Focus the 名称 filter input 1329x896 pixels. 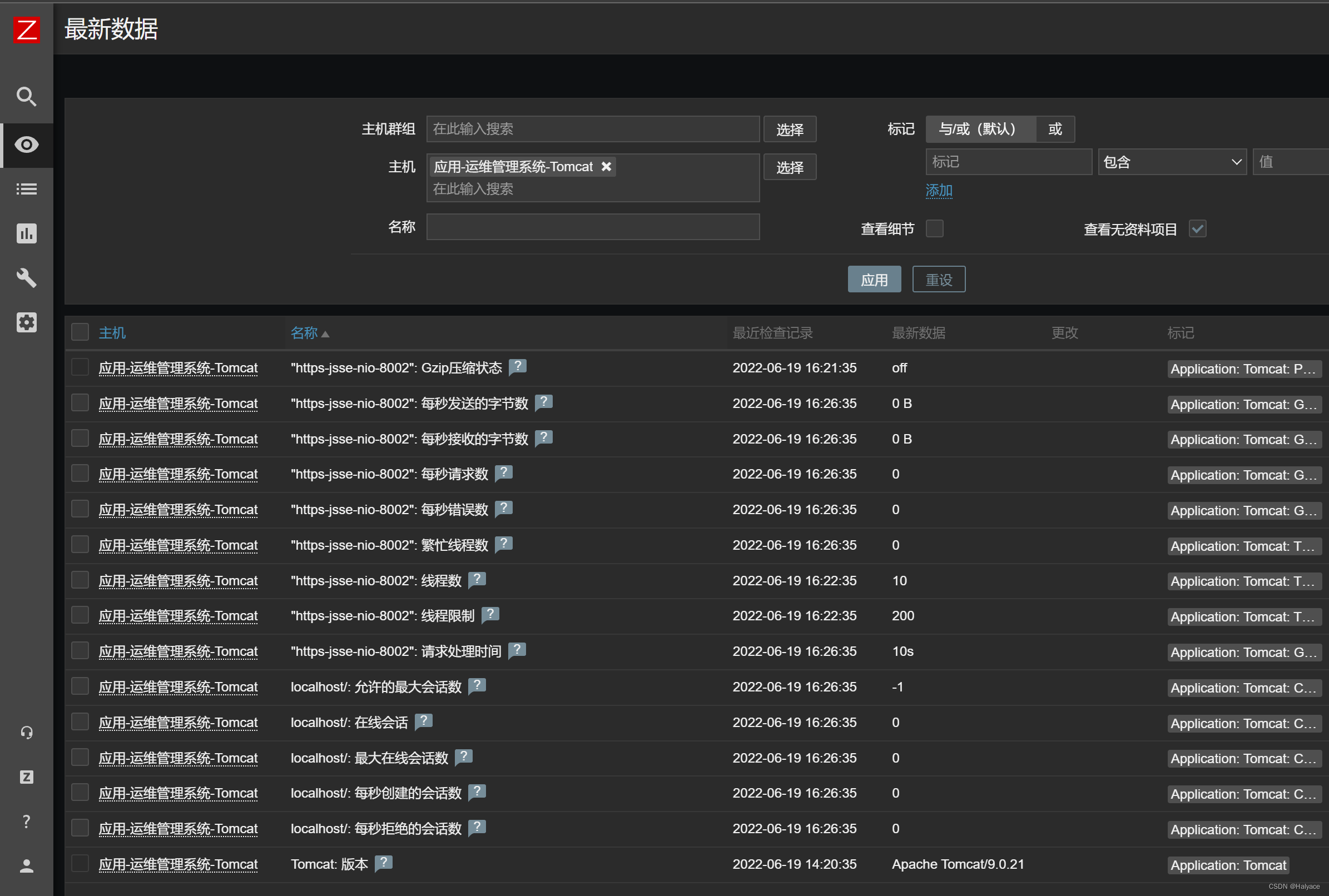[x=593, y=227]
